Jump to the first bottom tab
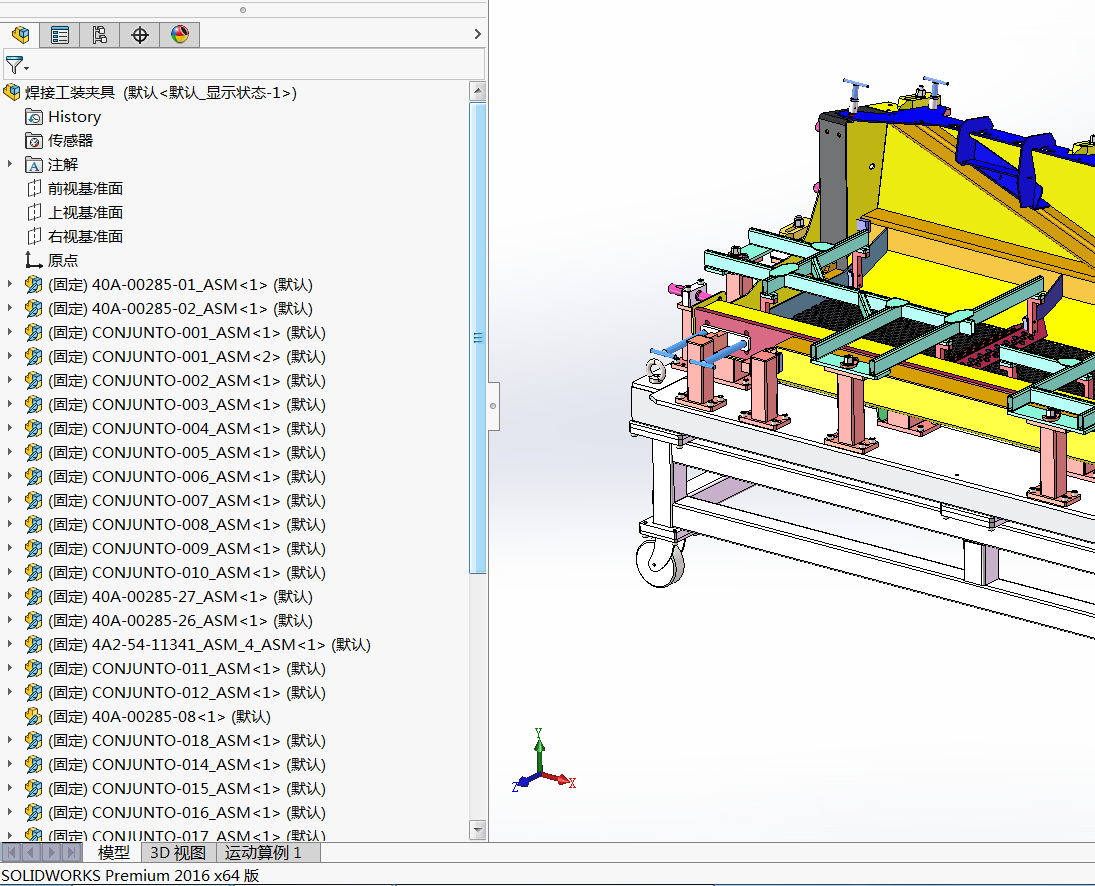The image size is (1095, 886). [11, 852]
